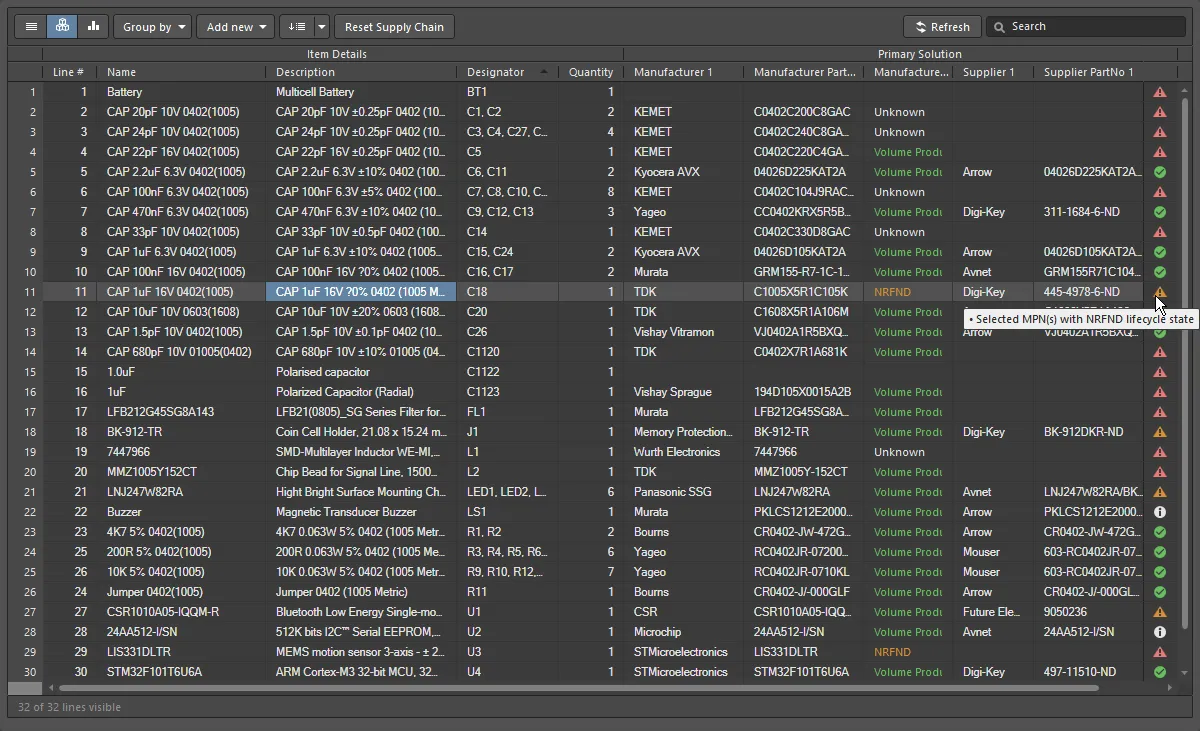Image resolution: width=1200 pixels, height=731 pixels.
Task: Click the warning icon for MMZ1005Y152CT
Action: click(1160, 472)
